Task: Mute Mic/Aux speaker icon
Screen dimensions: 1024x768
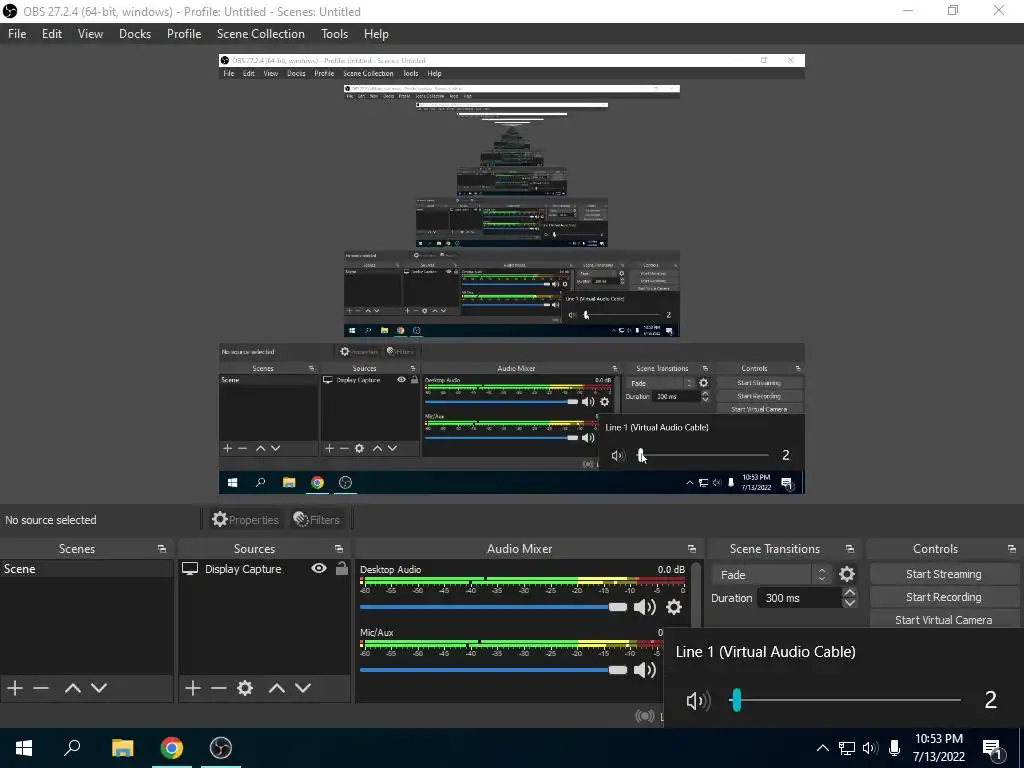Action: pos(645,670)
